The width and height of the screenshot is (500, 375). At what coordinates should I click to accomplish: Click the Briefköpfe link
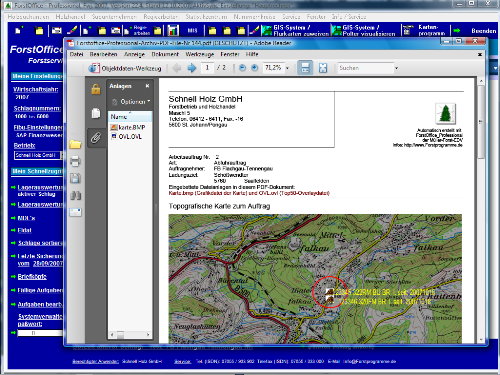tap(32, 277)
